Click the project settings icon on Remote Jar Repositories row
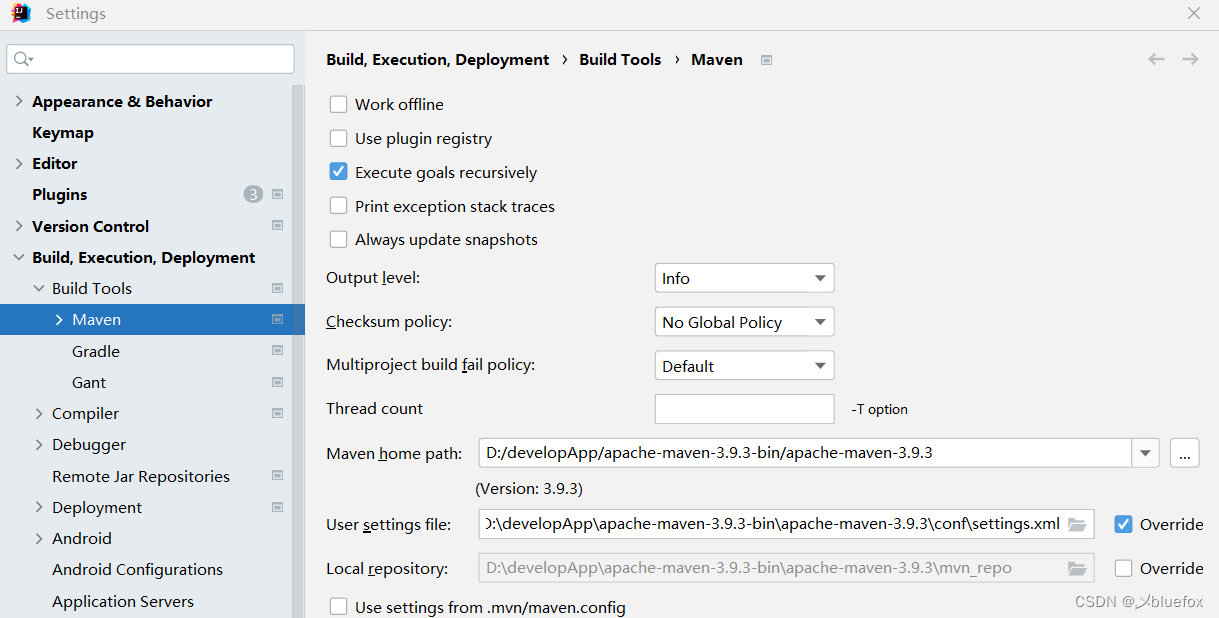The height and width of the screenshot is (618, 1219). [278, 476]
